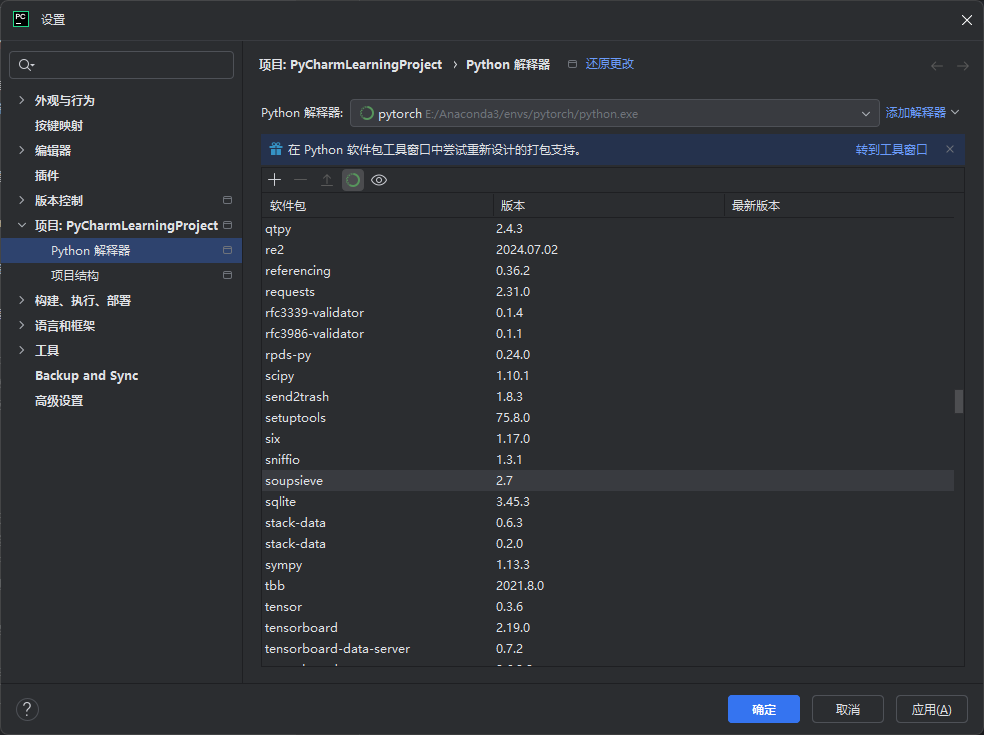Click the 确定 button
The image size is (984, 735).
click(764, 709)
